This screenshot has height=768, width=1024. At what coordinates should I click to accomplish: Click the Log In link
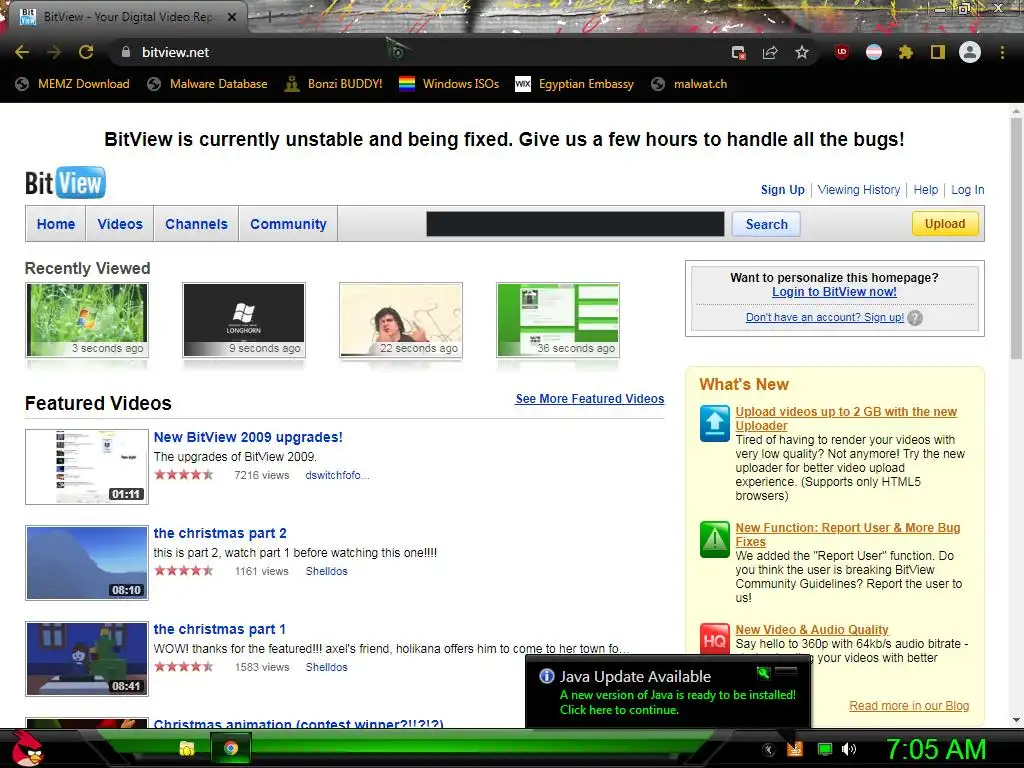coord(967,190)
